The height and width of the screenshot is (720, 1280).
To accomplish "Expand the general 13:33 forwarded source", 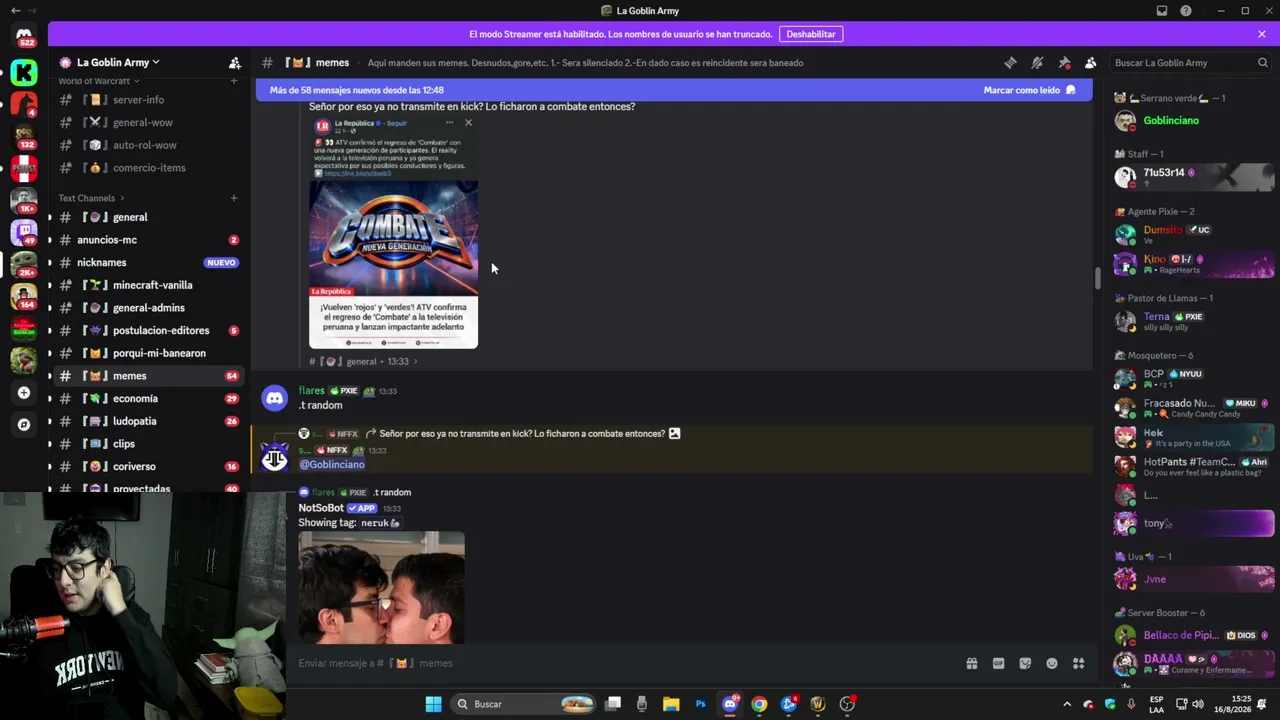I will (364, 362).
